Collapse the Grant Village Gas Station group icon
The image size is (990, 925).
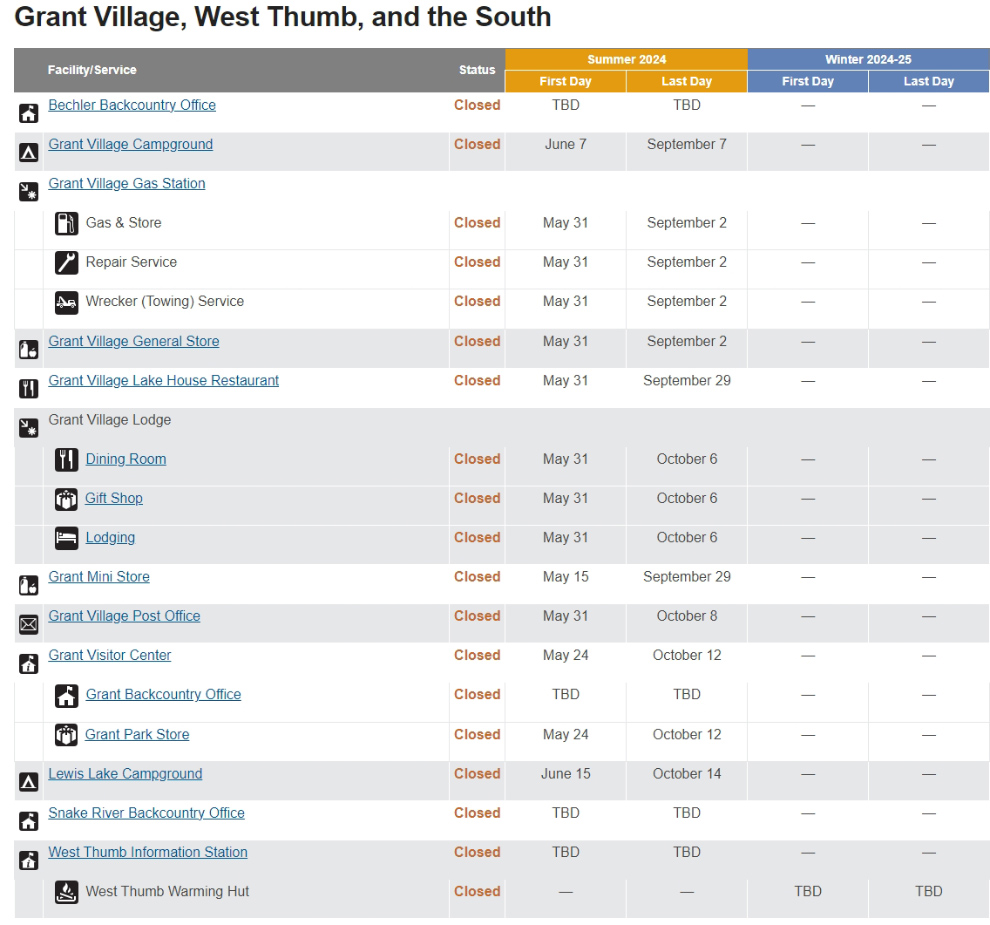pyautogui.click(x=28, y=191)
